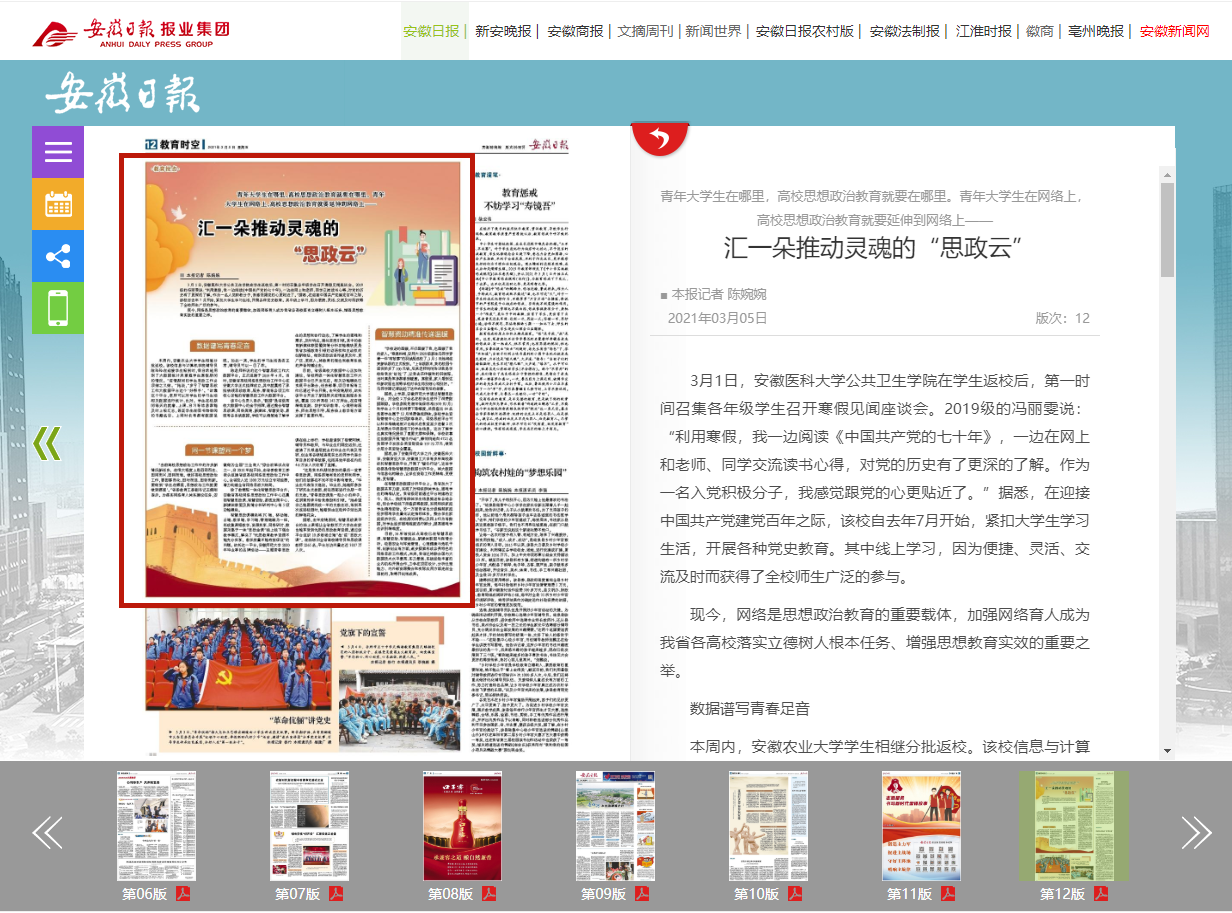Click the red back arrow button

coord(660,138)
